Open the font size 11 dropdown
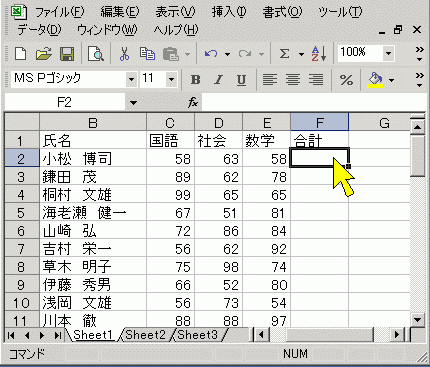Viewport: 430px width, 367px height. coord(171,79)
